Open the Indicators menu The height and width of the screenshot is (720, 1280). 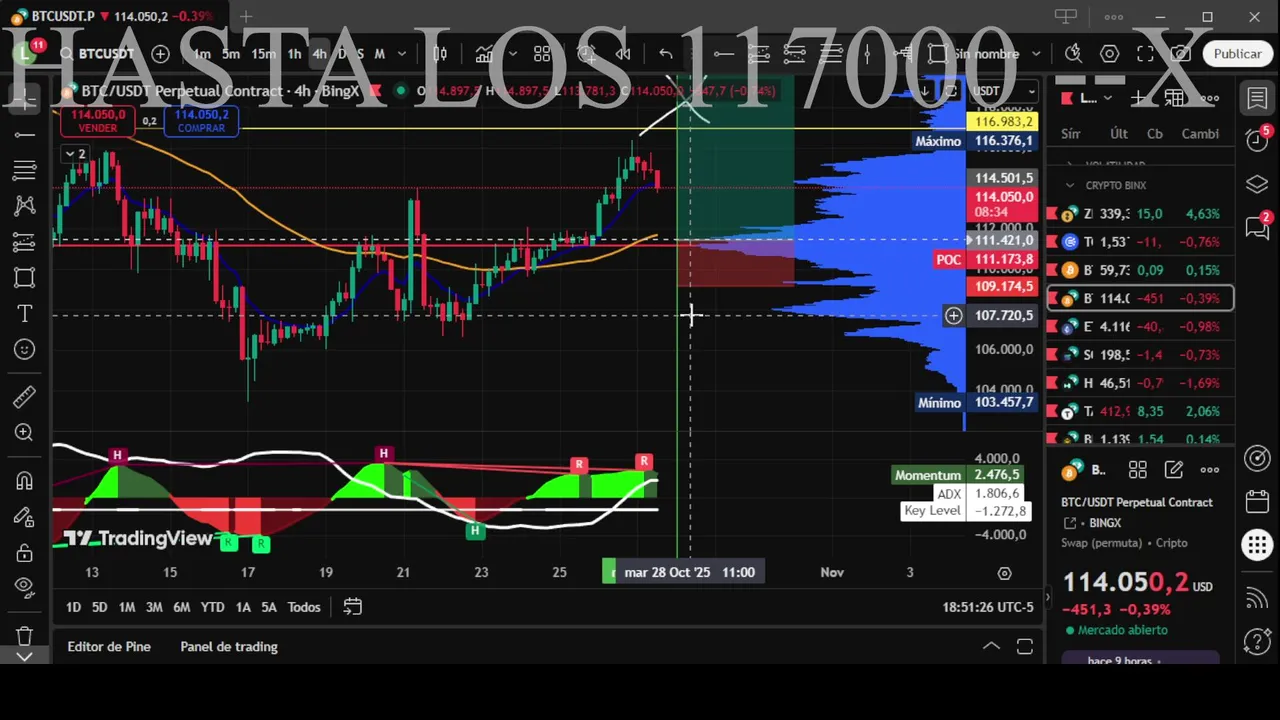tap(483, 54)
